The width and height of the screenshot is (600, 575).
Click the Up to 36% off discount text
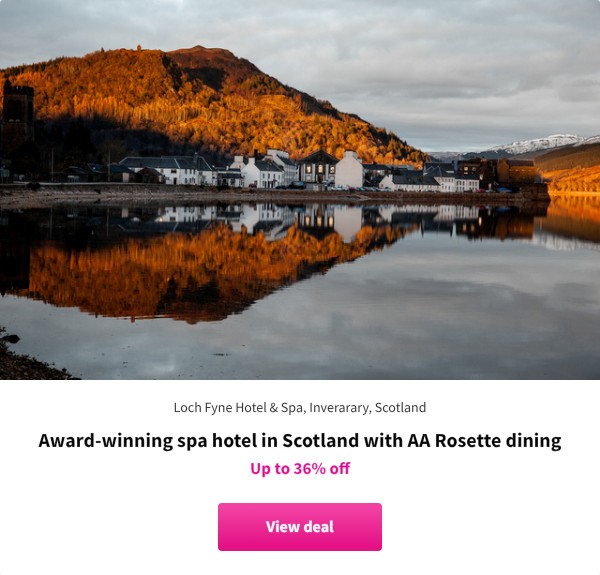point(300,468)
